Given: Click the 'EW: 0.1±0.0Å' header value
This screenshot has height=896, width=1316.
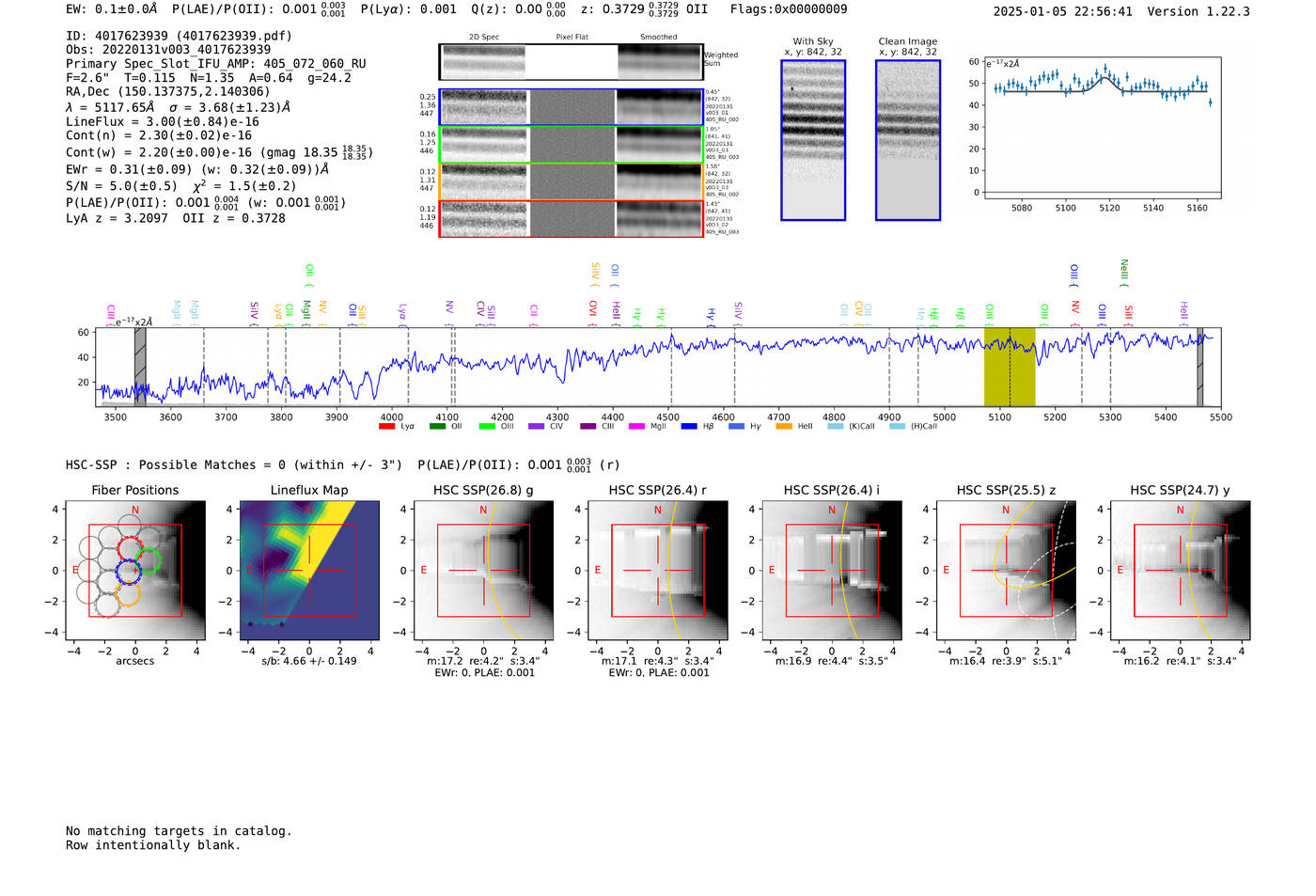Looking at the screenshot, I should [x=112, y=9].
